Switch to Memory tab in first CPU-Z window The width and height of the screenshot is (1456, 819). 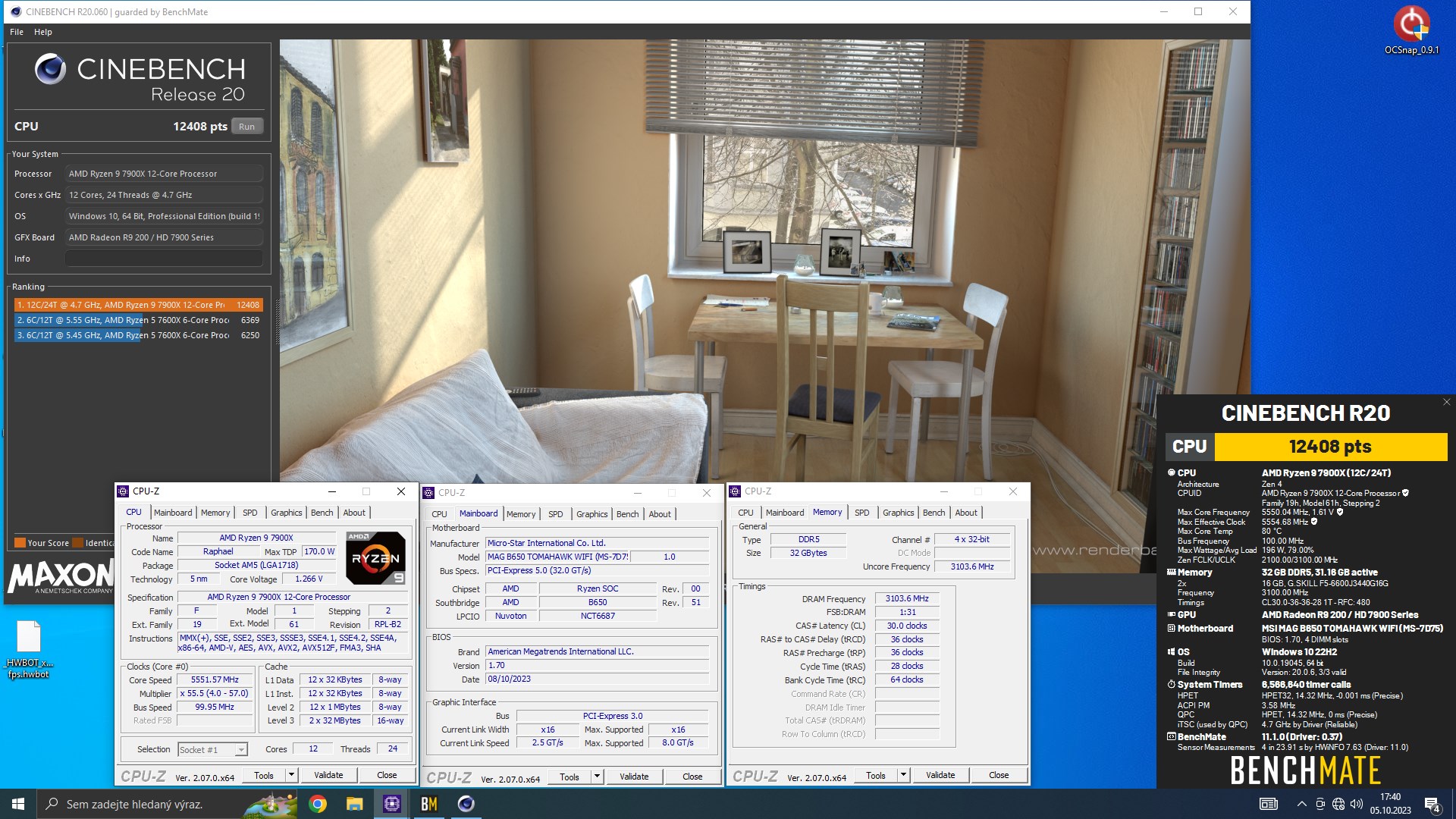tap(215, 513)
